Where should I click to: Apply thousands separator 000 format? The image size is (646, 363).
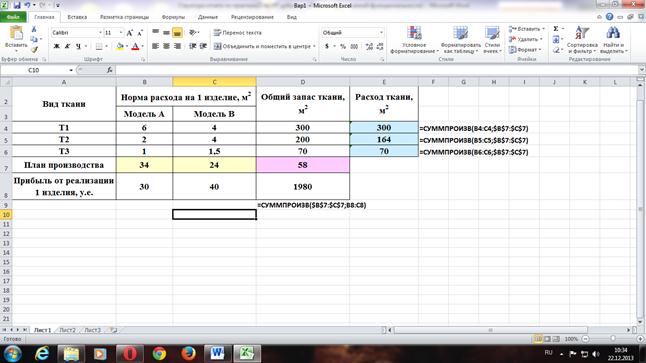tap(354, 46)
